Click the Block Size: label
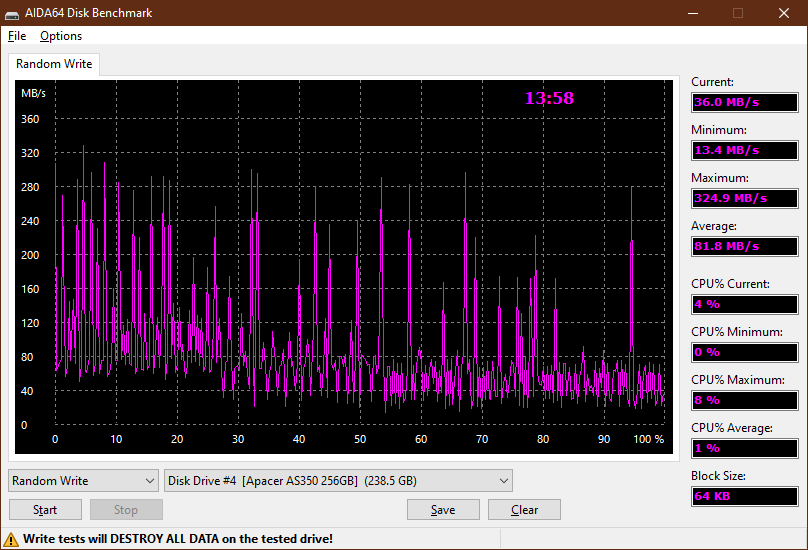This screenshot has height=550, width=808. click(718, 476)
